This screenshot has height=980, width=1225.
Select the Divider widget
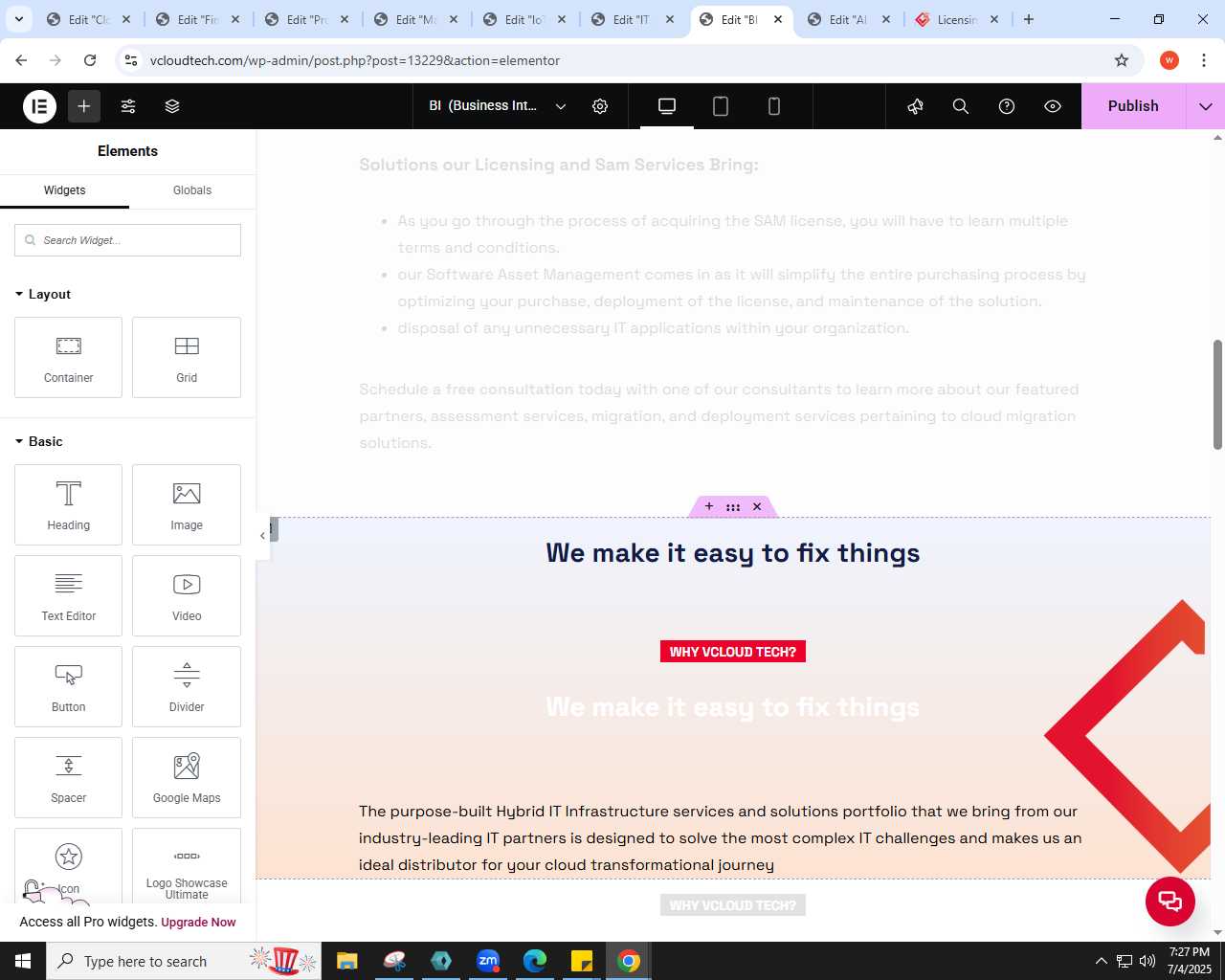(x=187, y=686)
